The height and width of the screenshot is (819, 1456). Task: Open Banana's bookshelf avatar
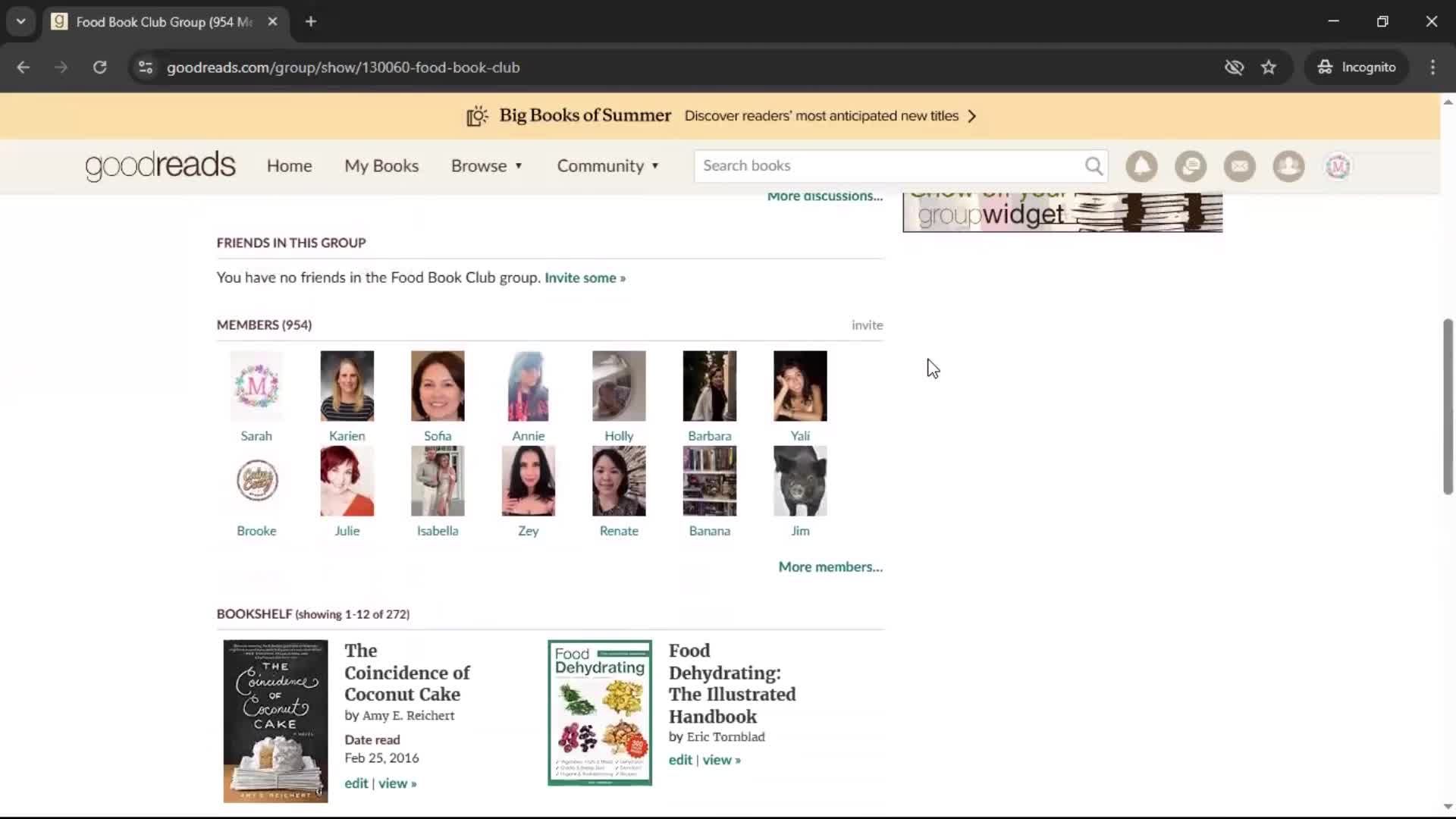coord(709,481)
